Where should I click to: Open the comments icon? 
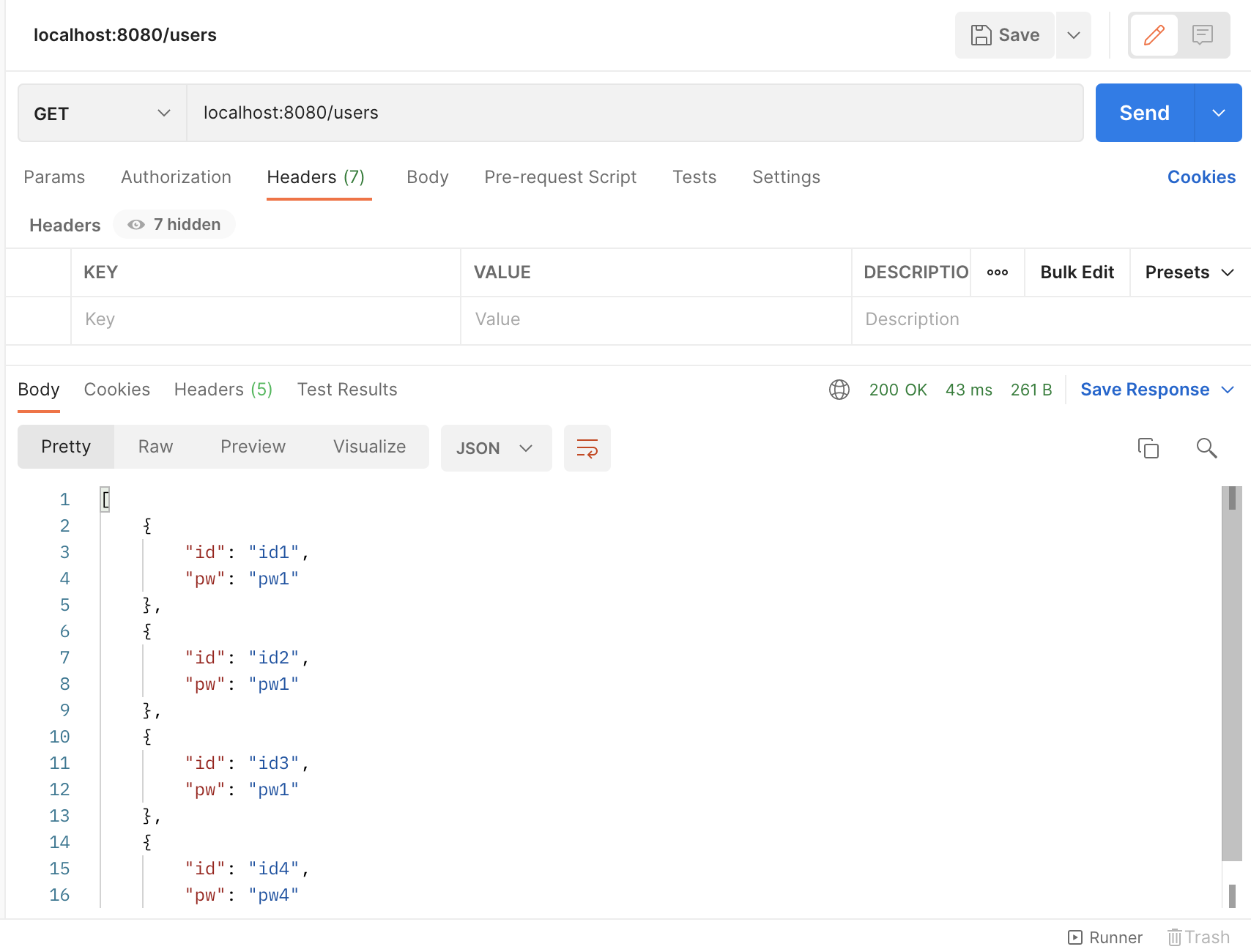1203,35
